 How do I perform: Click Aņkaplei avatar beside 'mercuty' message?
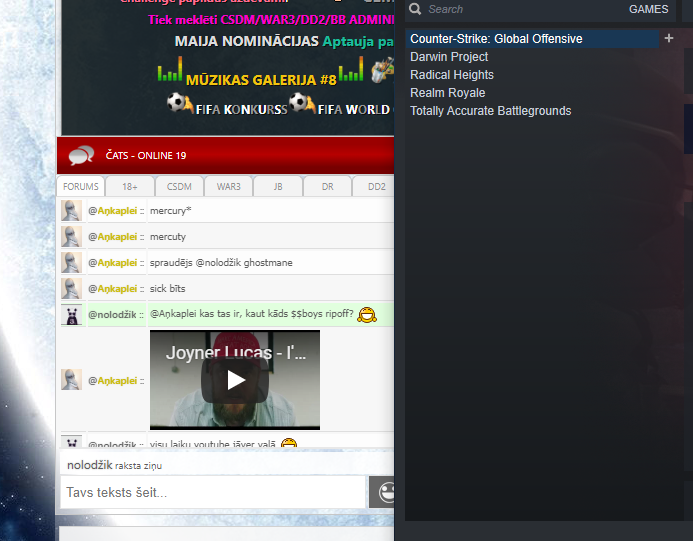(x=71, y=236)
